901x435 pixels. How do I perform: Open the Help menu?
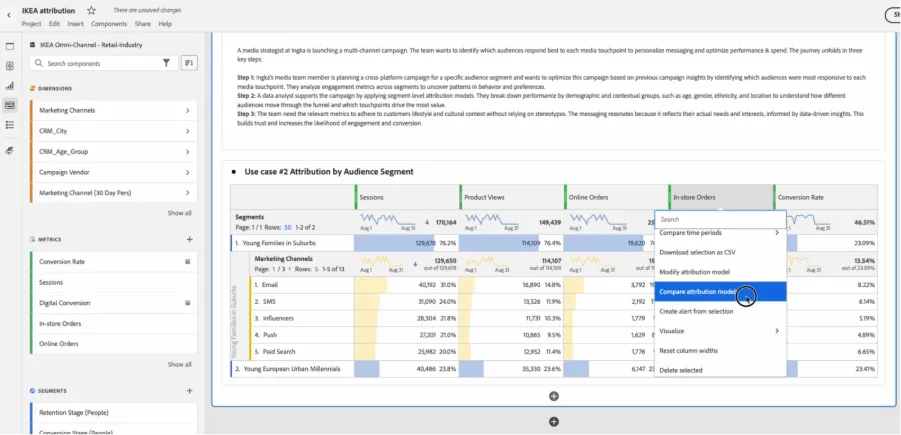(165, 24)
